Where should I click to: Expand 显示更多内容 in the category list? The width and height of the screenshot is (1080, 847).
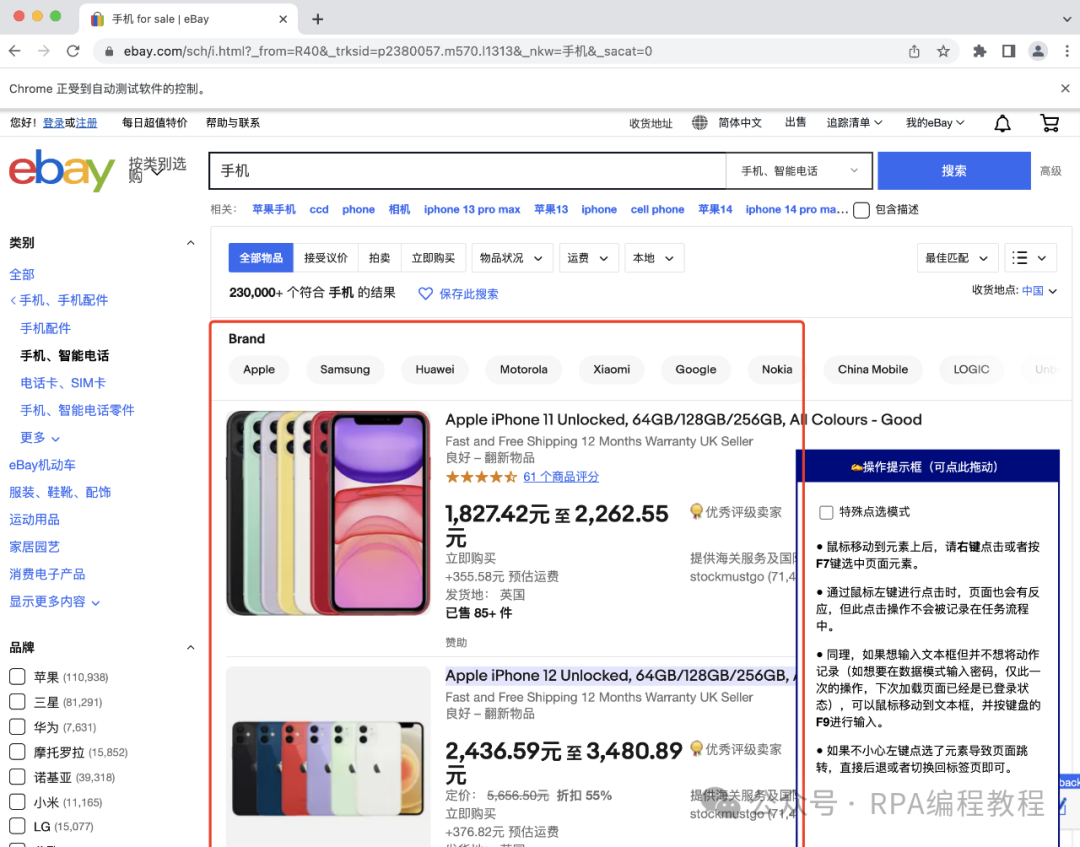click(54, 602)
